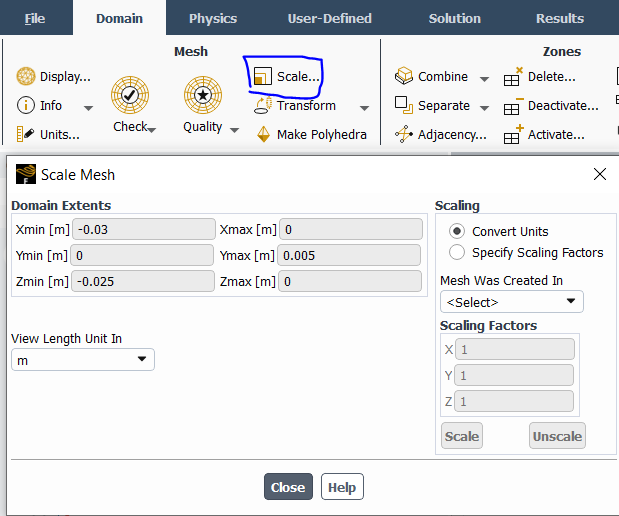619x516 pixels.
Task: Click the Z scaling factor field
Action: [x=514, y=401]
